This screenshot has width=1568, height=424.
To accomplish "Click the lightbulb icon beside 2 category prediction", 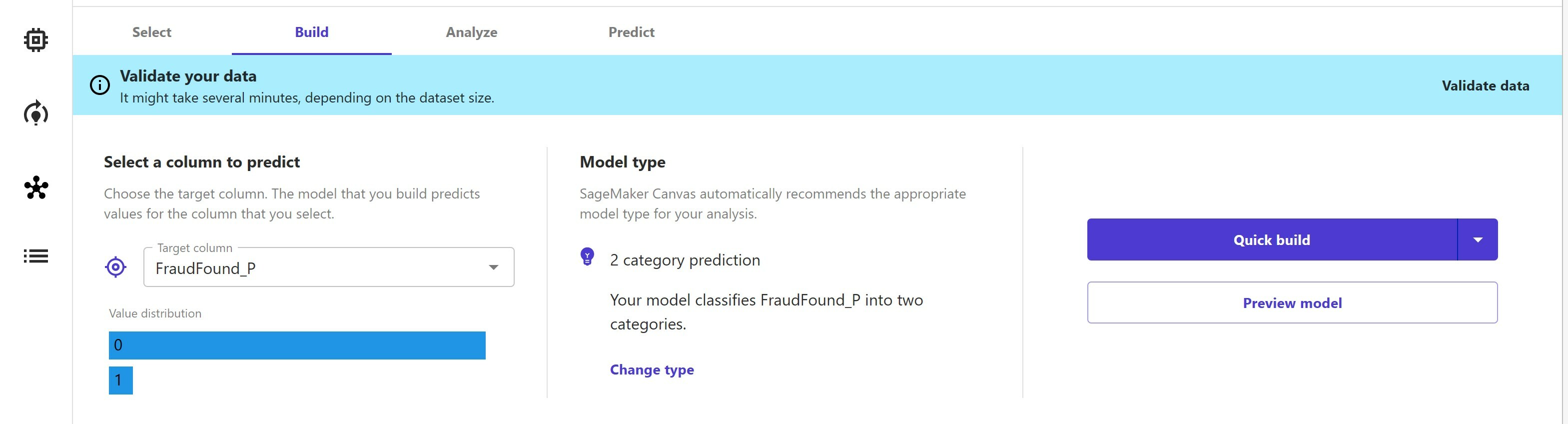I will (588, 256).
